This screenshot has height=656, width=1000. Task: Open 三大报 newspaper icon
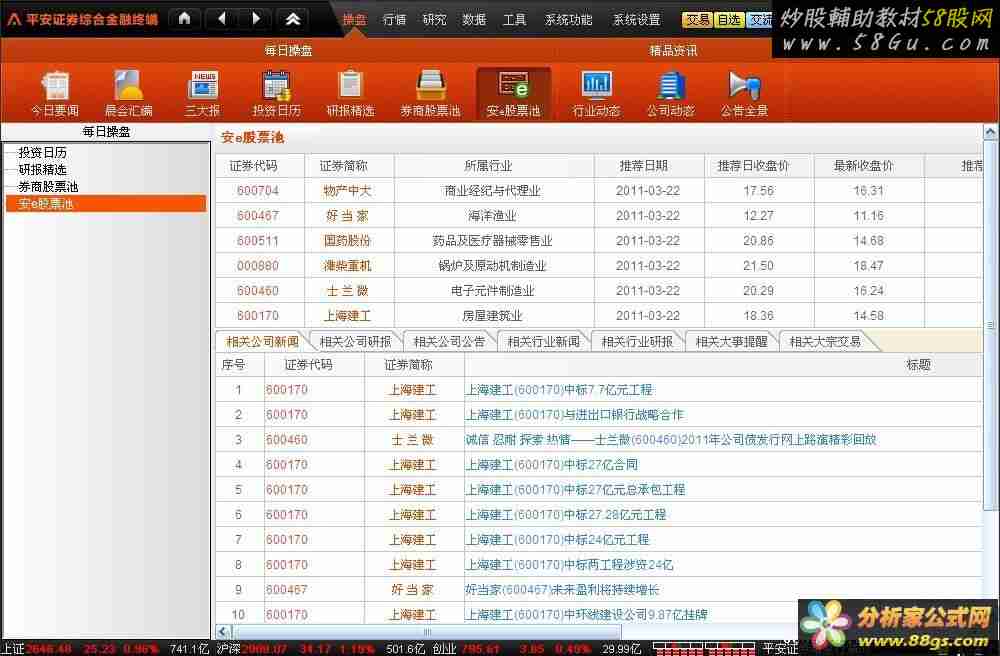tap(202, 94)
